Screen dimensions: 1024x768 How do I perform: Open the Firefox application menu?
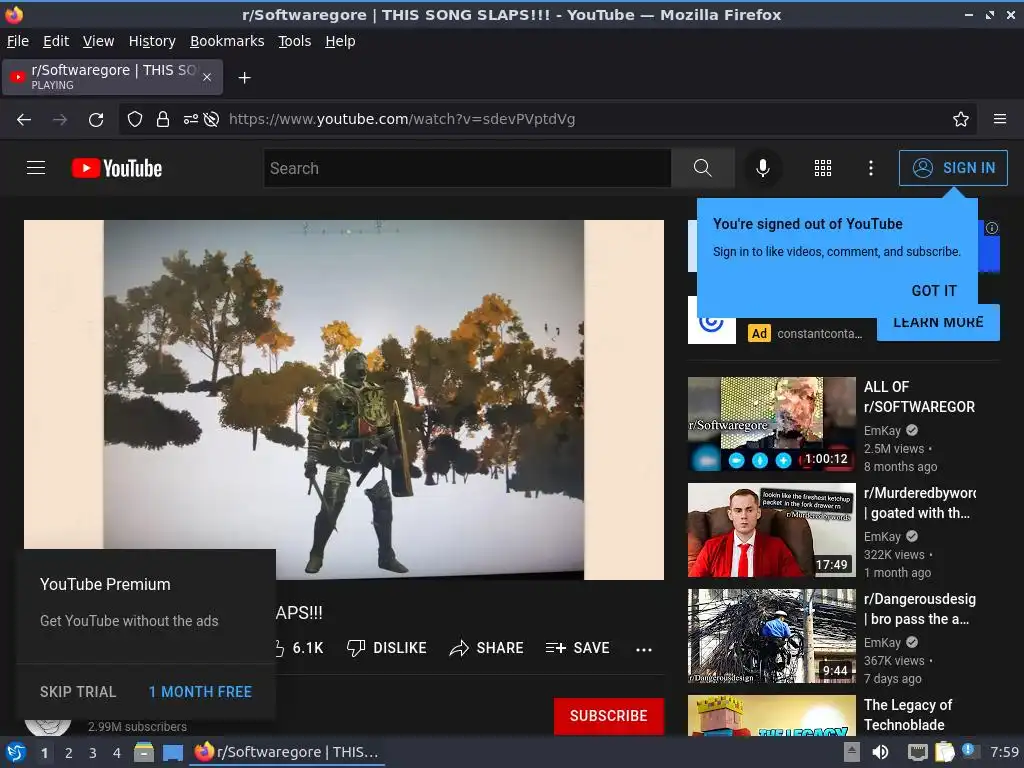[1000, 120]
